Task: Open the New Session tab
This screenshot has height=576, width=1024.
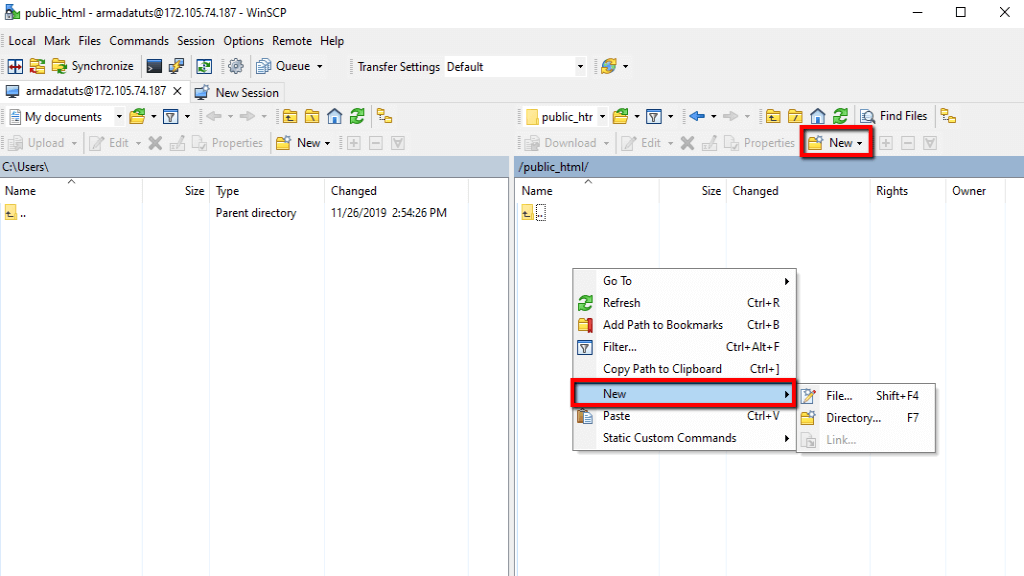Action: pyautogui.click(x=238, y=93)
